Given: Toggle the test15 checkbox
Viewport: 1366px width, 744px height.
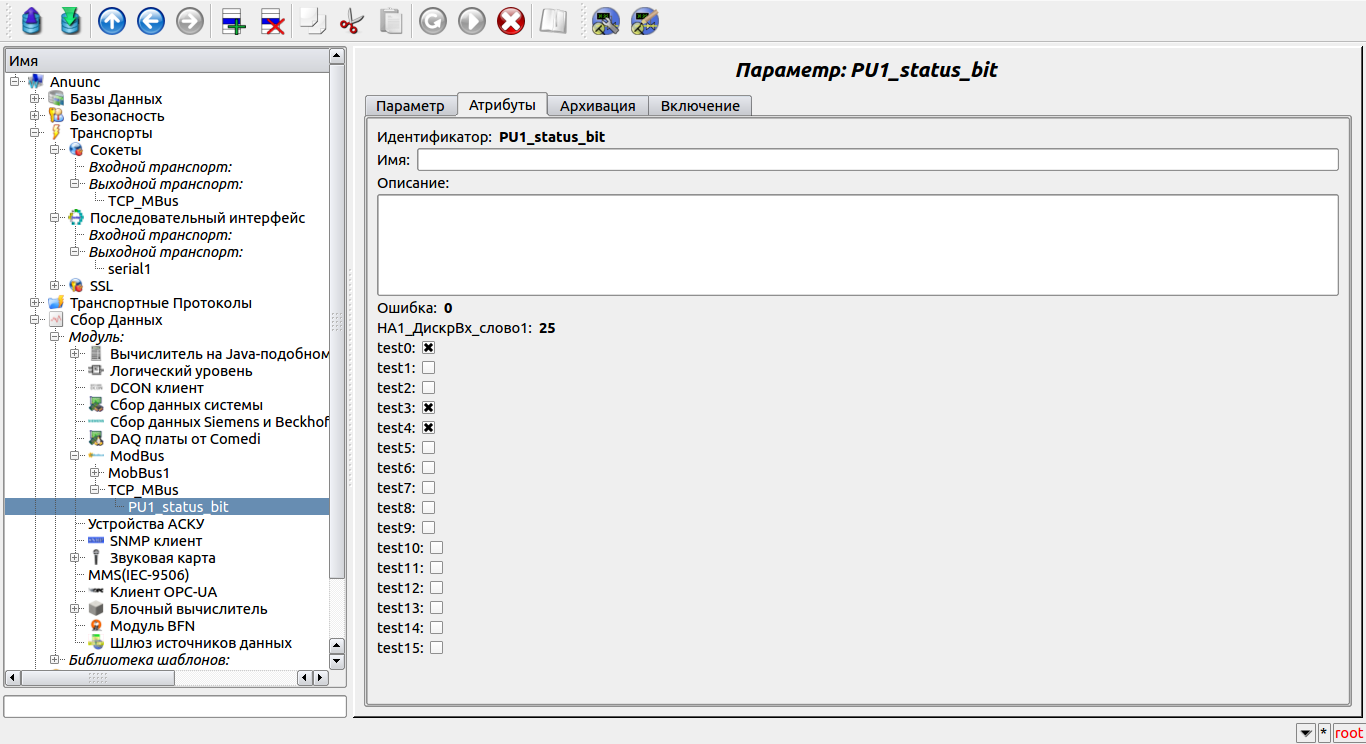Looking at the screenshot, I should point(436,648).
